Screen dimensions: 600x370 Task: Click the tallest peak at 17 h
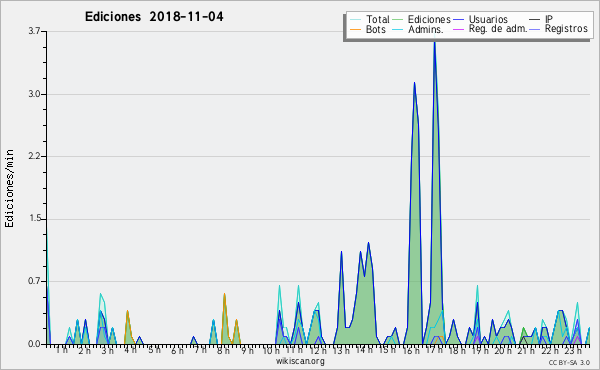tap(434, 43)
